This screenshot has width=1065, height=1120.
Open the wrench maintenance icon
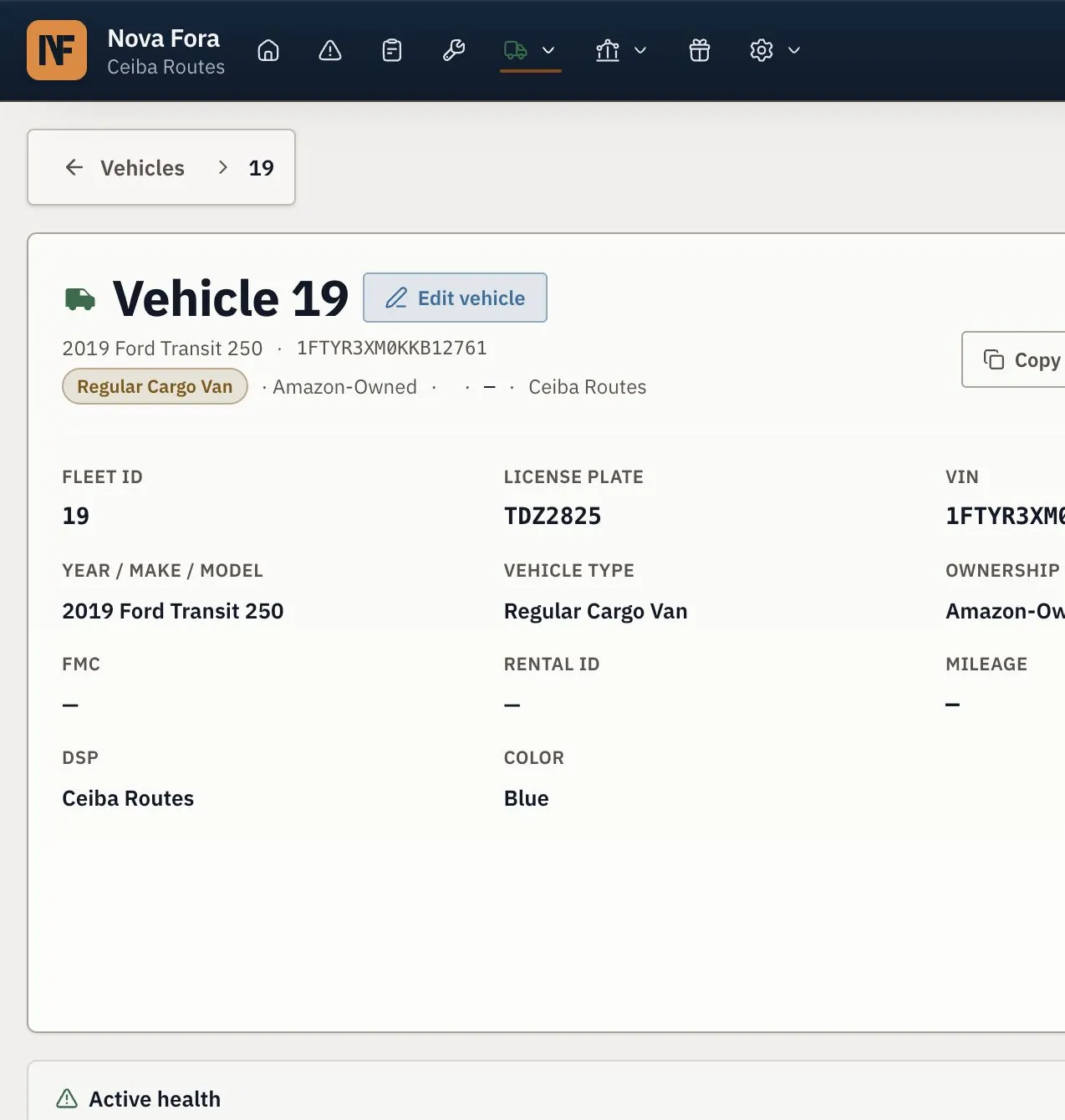pos(454,50)
